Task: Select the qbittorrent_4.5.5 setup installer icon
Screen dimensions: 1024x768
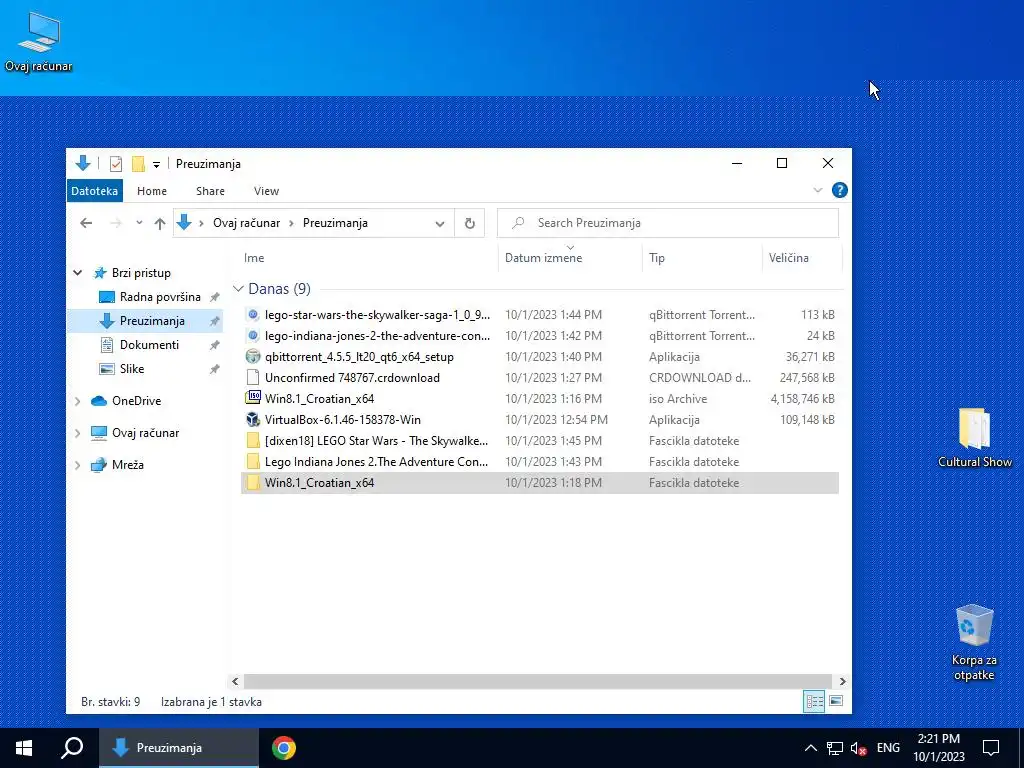Action: tap(253, 357)
